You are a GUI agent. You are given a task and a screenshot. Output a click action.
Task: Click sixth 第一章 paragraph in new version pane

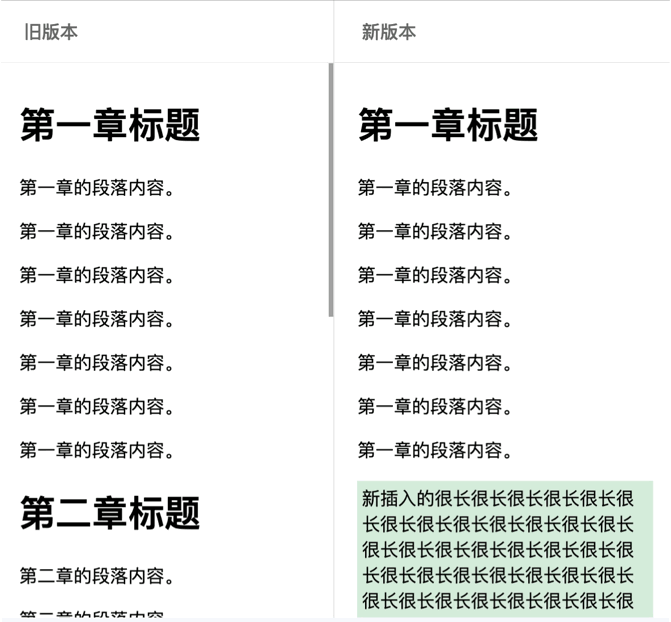435,406
